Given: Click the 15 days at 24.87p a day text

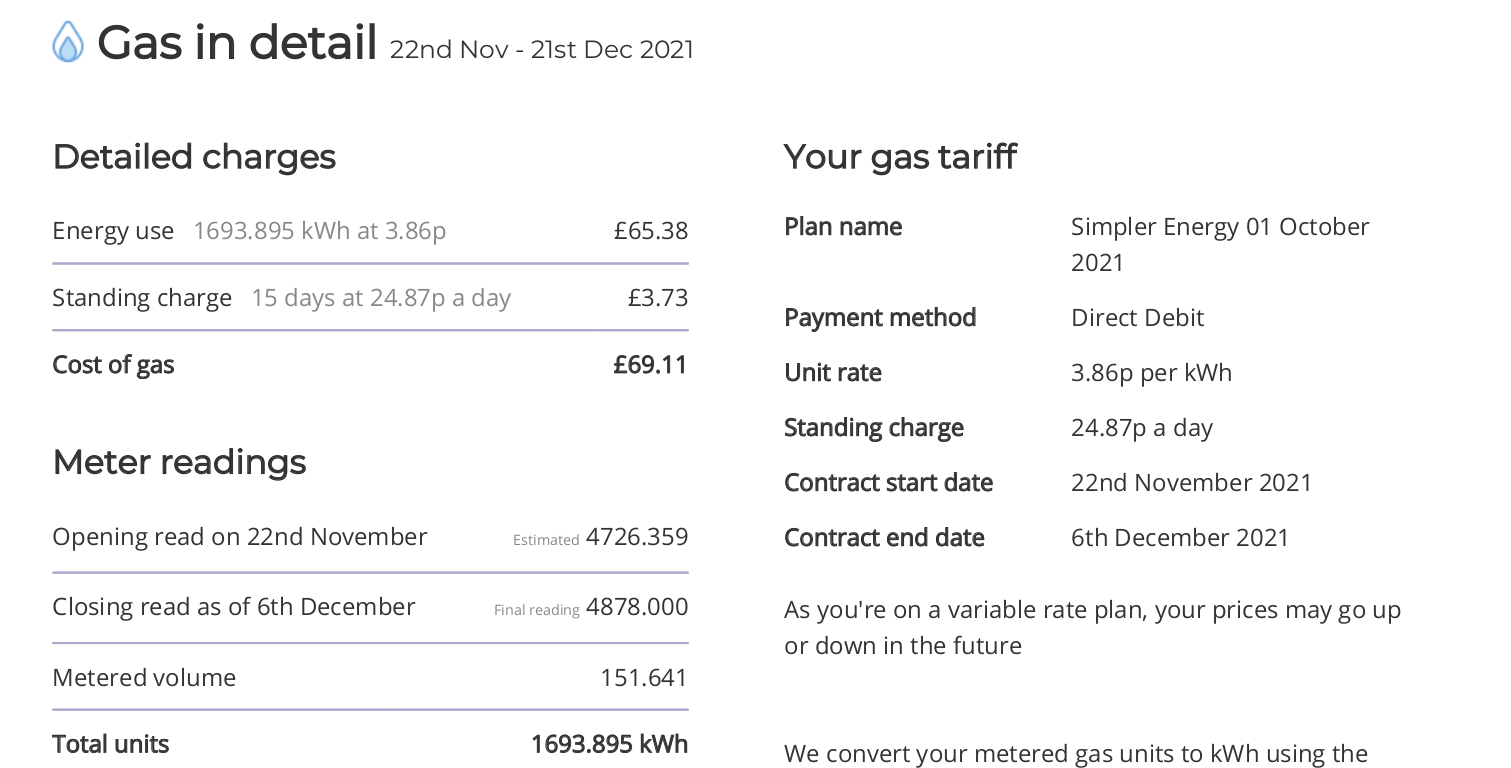Looking at the screenshot, I should pyautogui.click(x=381, y=298).
